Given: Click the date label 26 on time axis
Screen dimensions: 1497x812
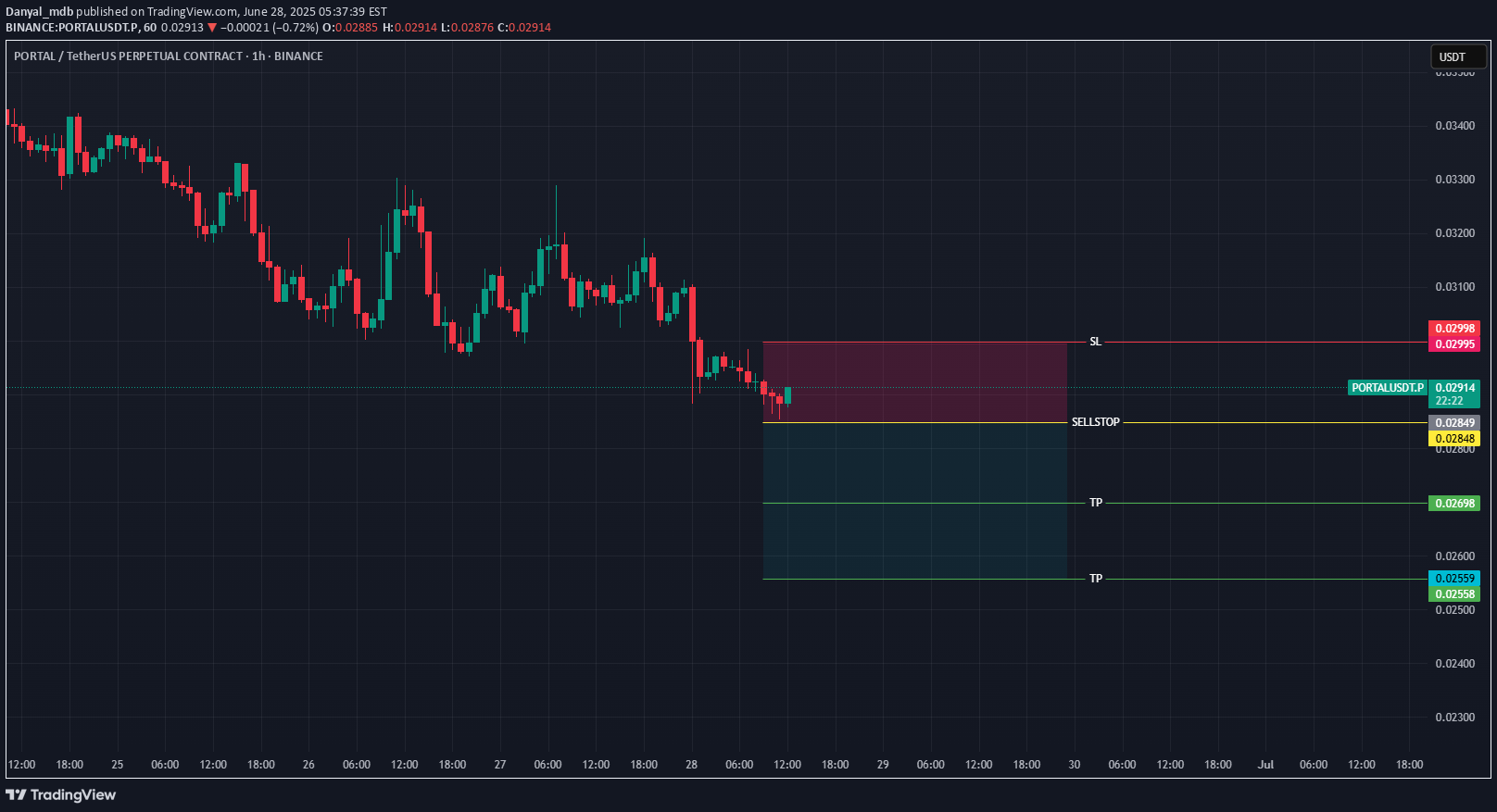Looking at the screenshot, I should click(308, 765).
